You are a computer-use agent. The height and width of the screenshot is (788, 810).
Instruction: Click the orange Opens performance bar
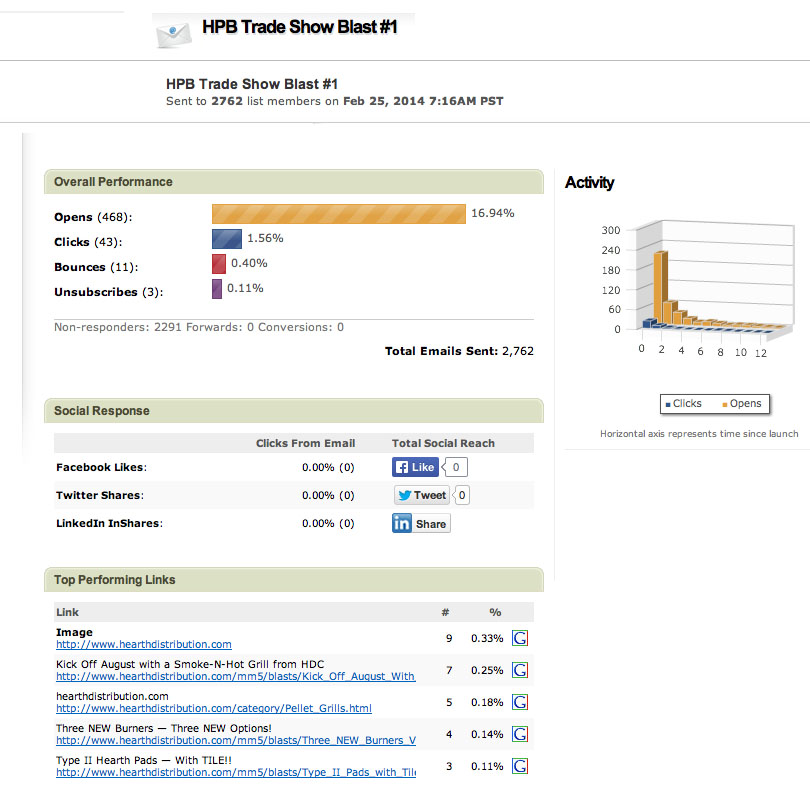tap(339, 214)
